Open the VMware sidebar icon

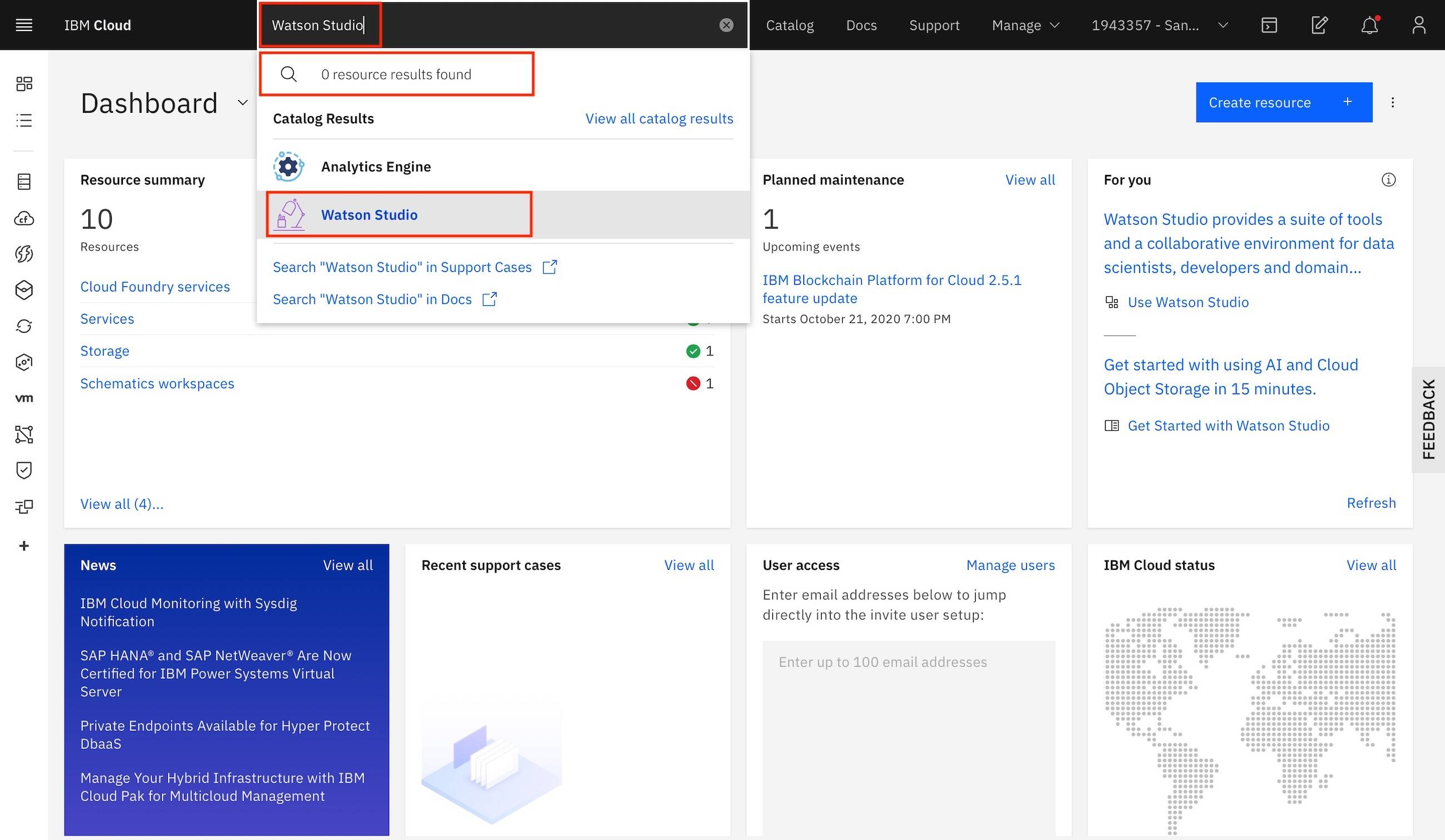(x=24, y=398)
